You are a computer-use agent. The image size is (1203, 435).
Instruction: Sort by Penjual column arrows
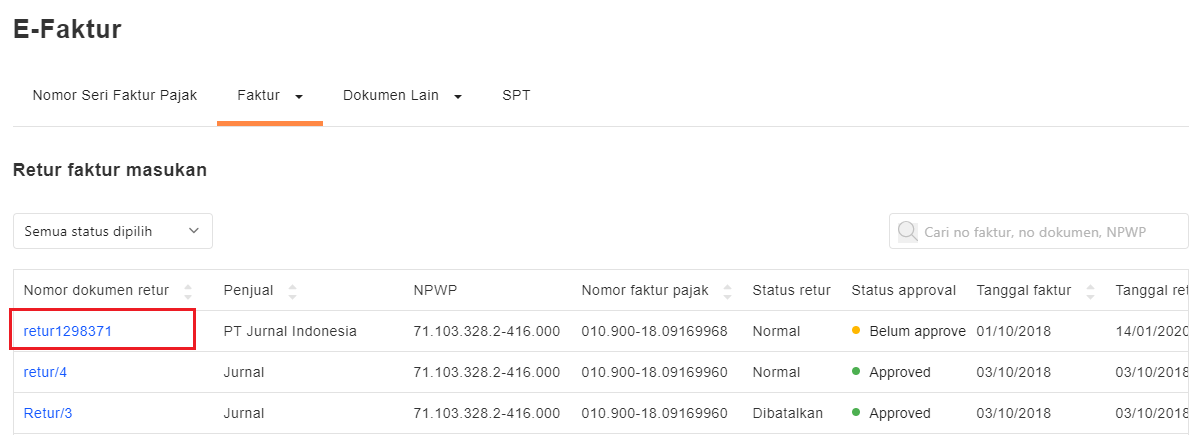[292, 291]
